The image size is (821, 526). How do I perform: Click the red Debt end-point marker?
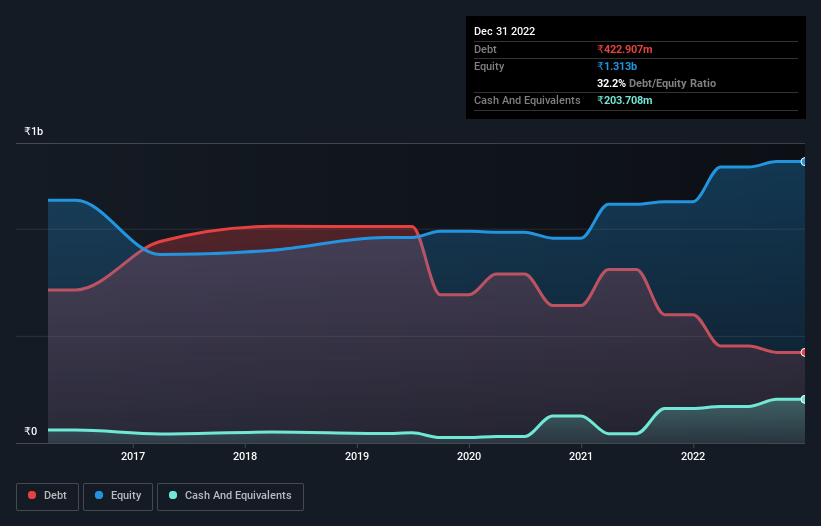804,352
